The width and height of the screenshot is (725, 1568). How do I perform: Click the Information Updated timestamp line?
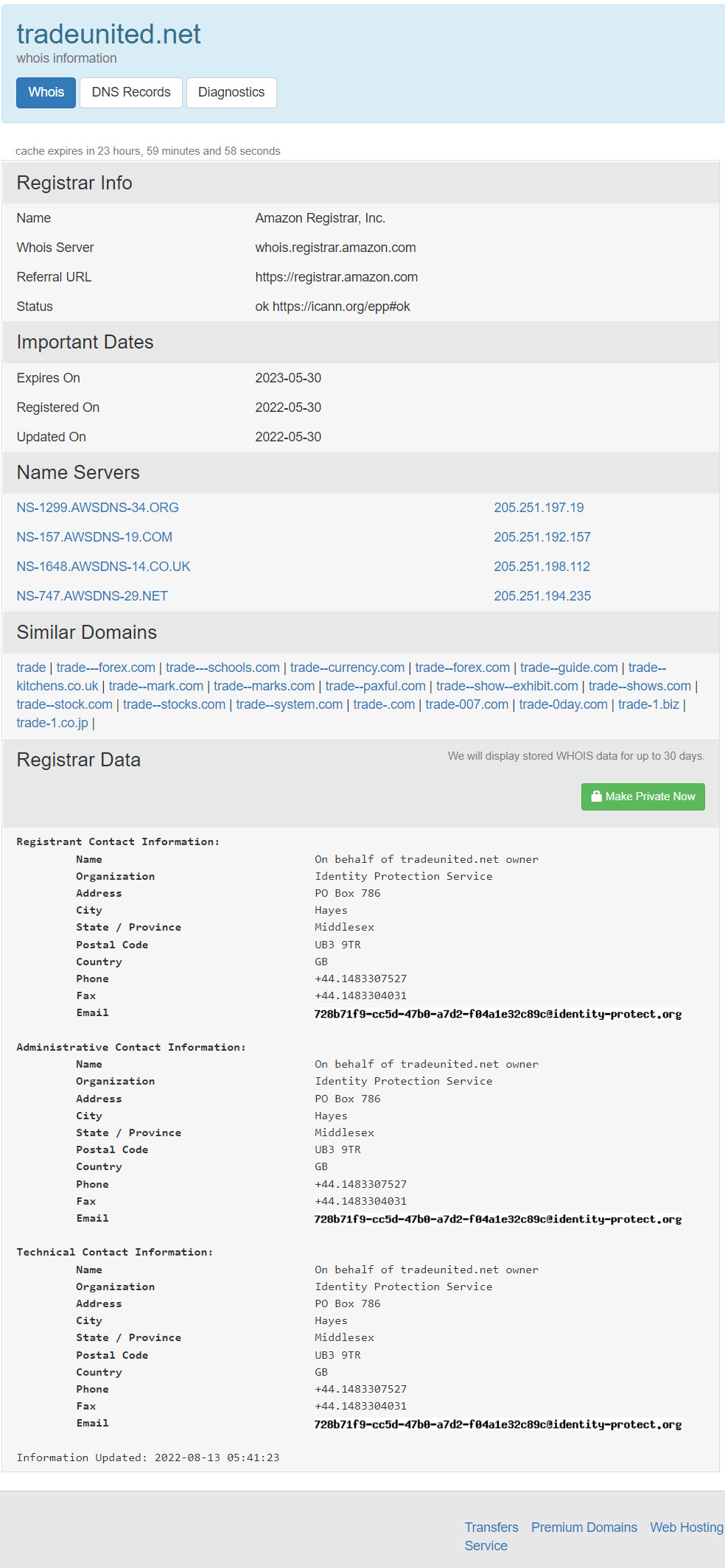[148, 1457]
